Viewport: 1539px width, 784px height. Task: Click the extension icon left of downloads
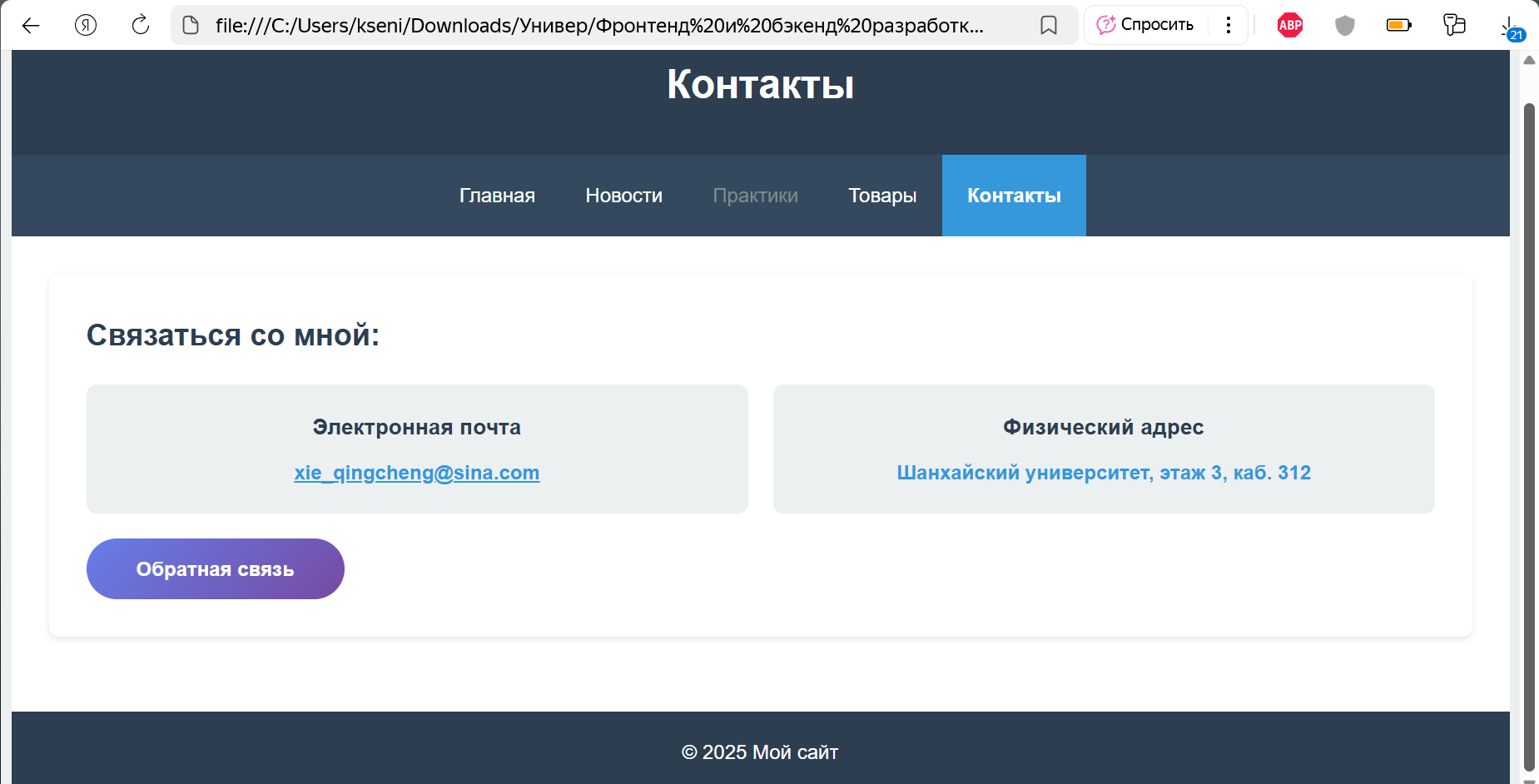1454,25
